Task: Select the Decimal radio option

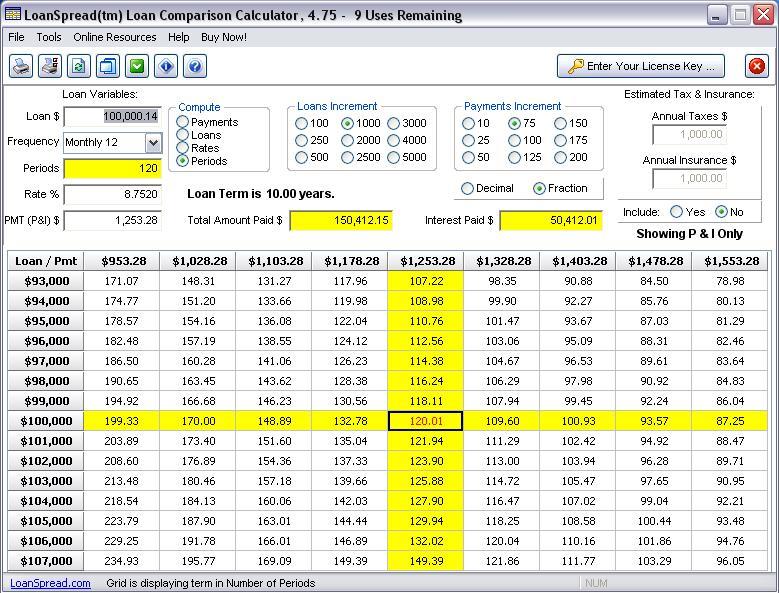Action: click(467, 189)
